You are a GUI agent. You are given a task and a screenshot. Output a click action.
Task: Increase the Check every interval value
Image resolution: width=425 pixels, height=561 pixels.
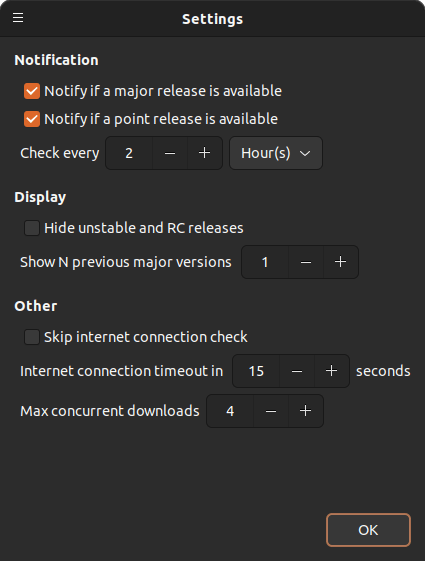coord(205,153)
